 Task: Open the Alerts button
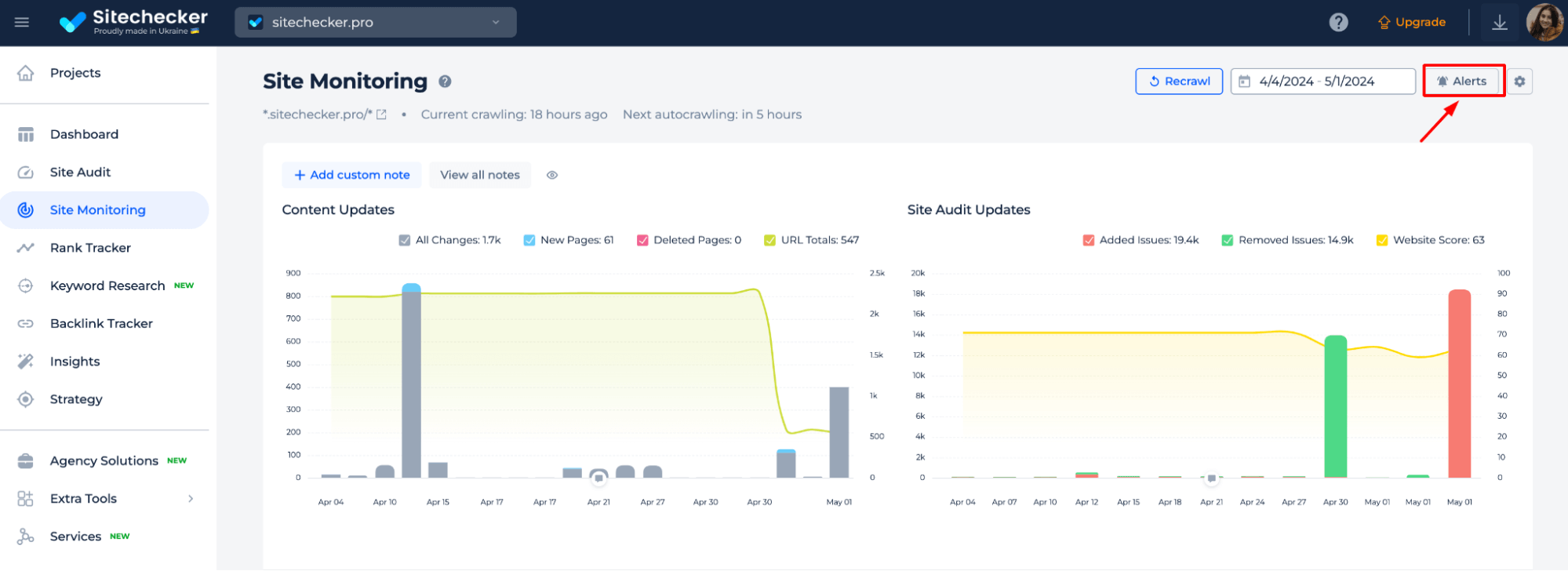[1464, 82]
